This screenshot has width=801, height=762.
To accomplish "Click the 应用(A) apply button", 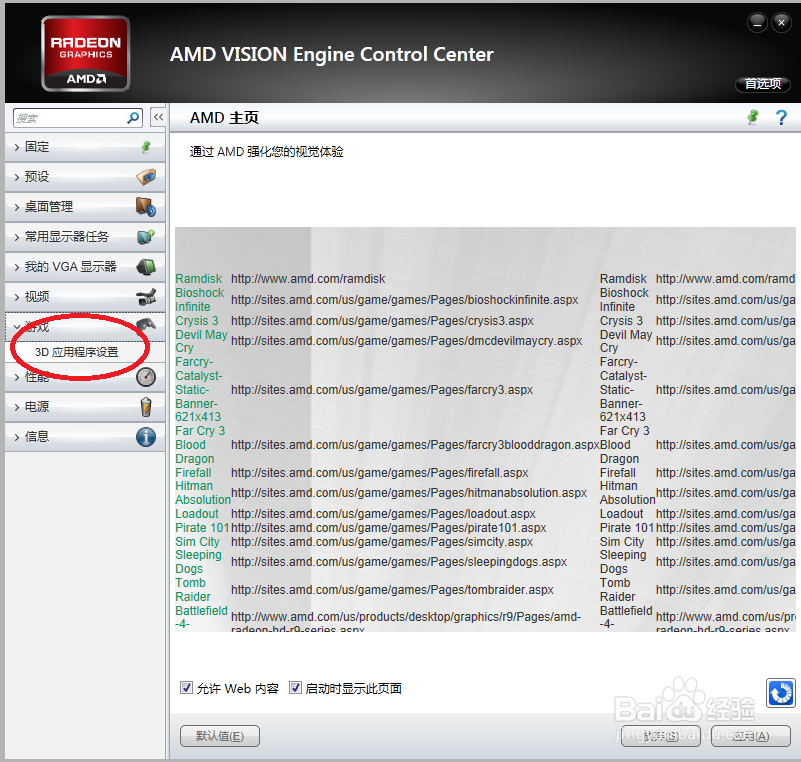I will point(750,736).
